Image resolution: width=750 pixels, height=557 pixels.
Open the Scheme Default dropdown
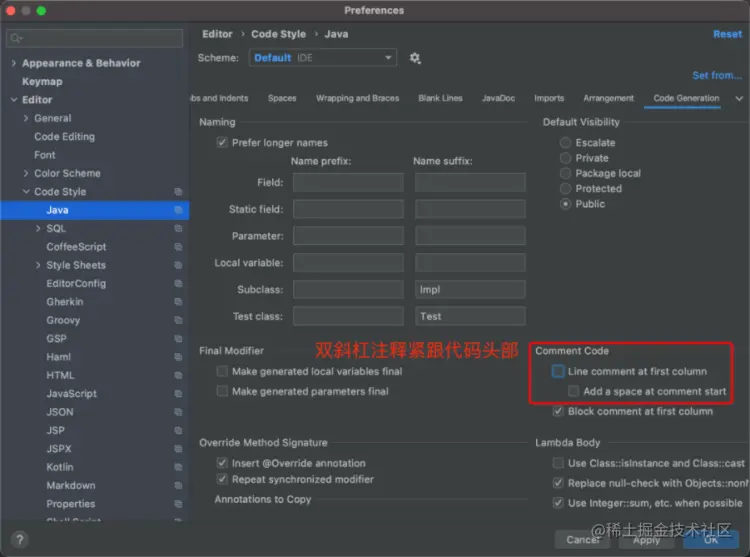(x=323, y=58)
